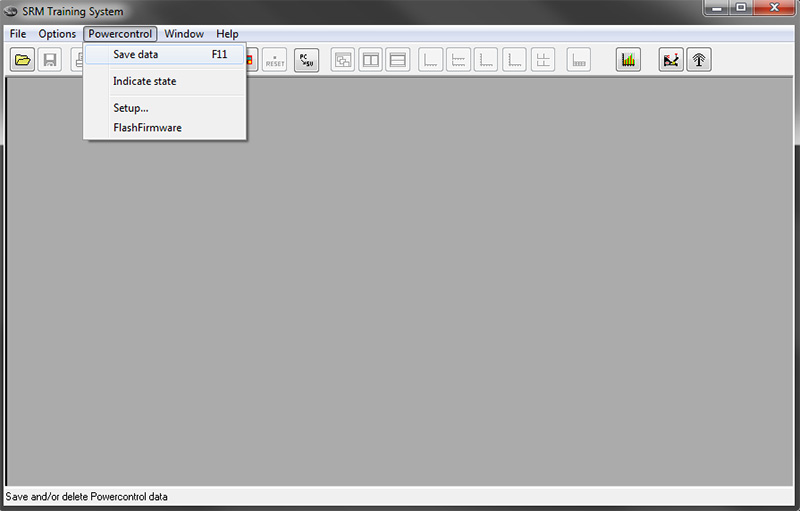Click the scatter graph analysis icon

click(x=671, y=60)
